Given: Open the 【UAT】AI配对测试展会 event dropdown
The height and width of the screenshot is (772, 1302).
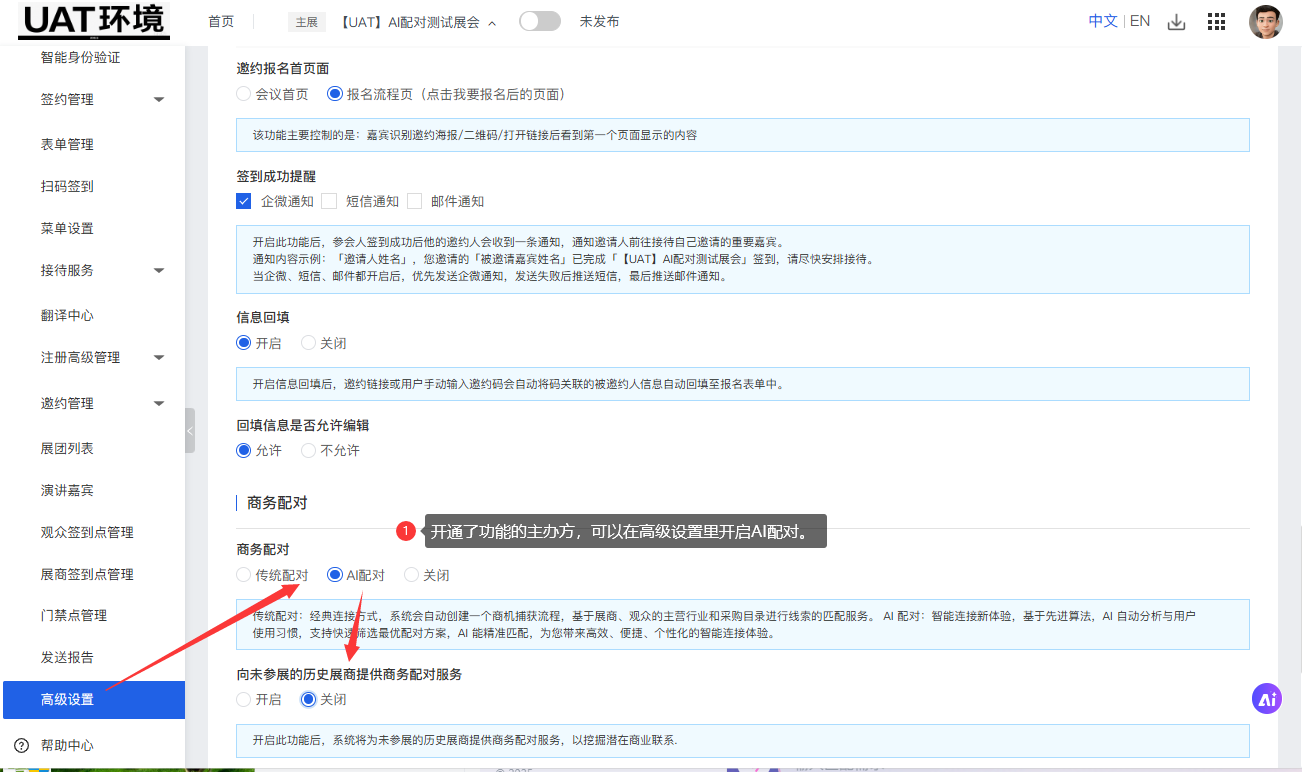Looking at the screenshot, I should (417, 22).
